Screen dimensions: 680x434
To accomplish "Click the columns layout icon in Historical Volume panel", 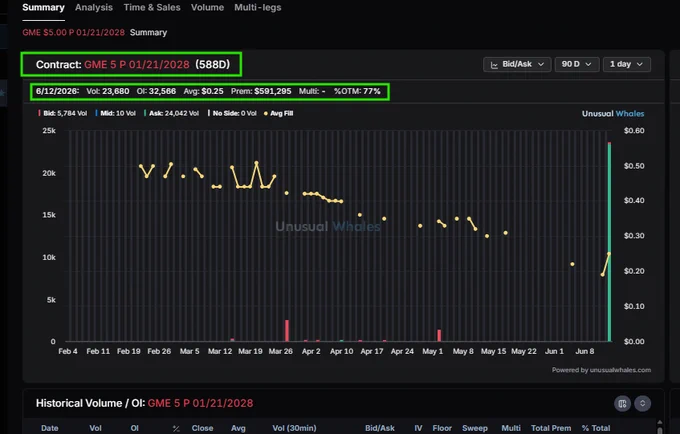I will 622,404.
